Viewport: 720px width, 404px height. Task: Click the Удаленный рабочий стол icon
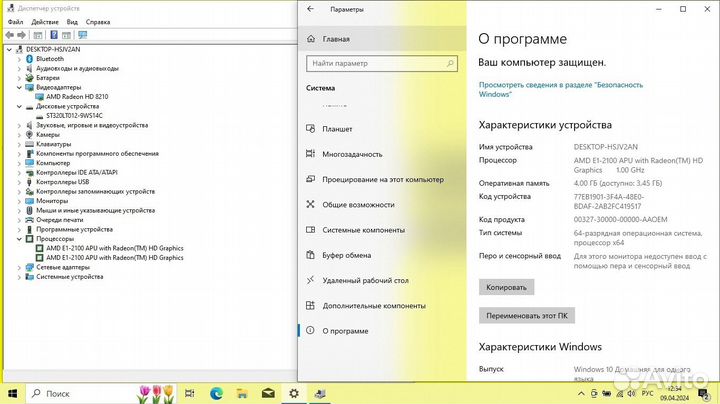click(x=310, y=280)
